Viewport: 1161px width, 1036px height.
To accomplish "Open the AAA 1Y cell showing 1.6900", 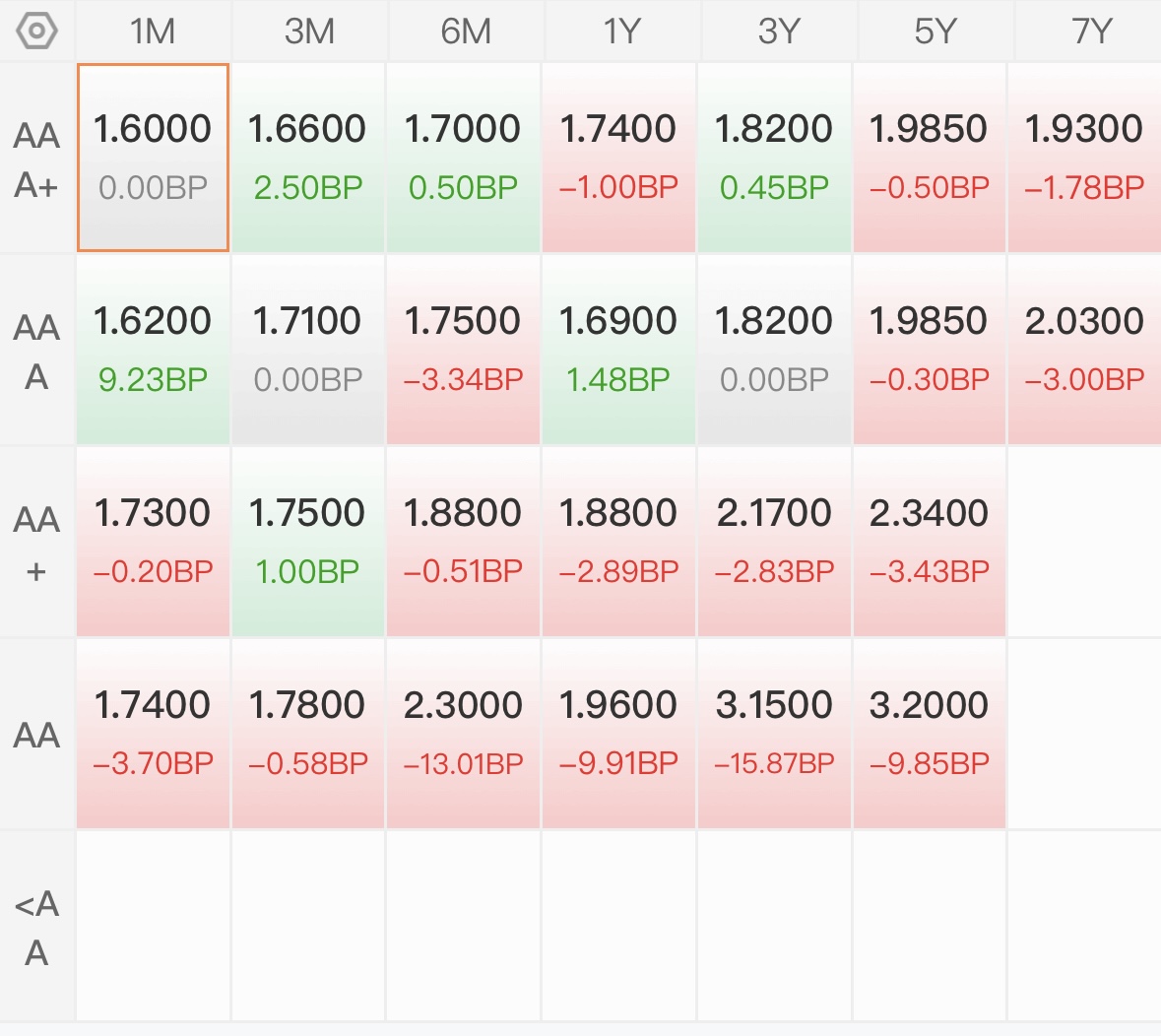I will tap(618, 350).
